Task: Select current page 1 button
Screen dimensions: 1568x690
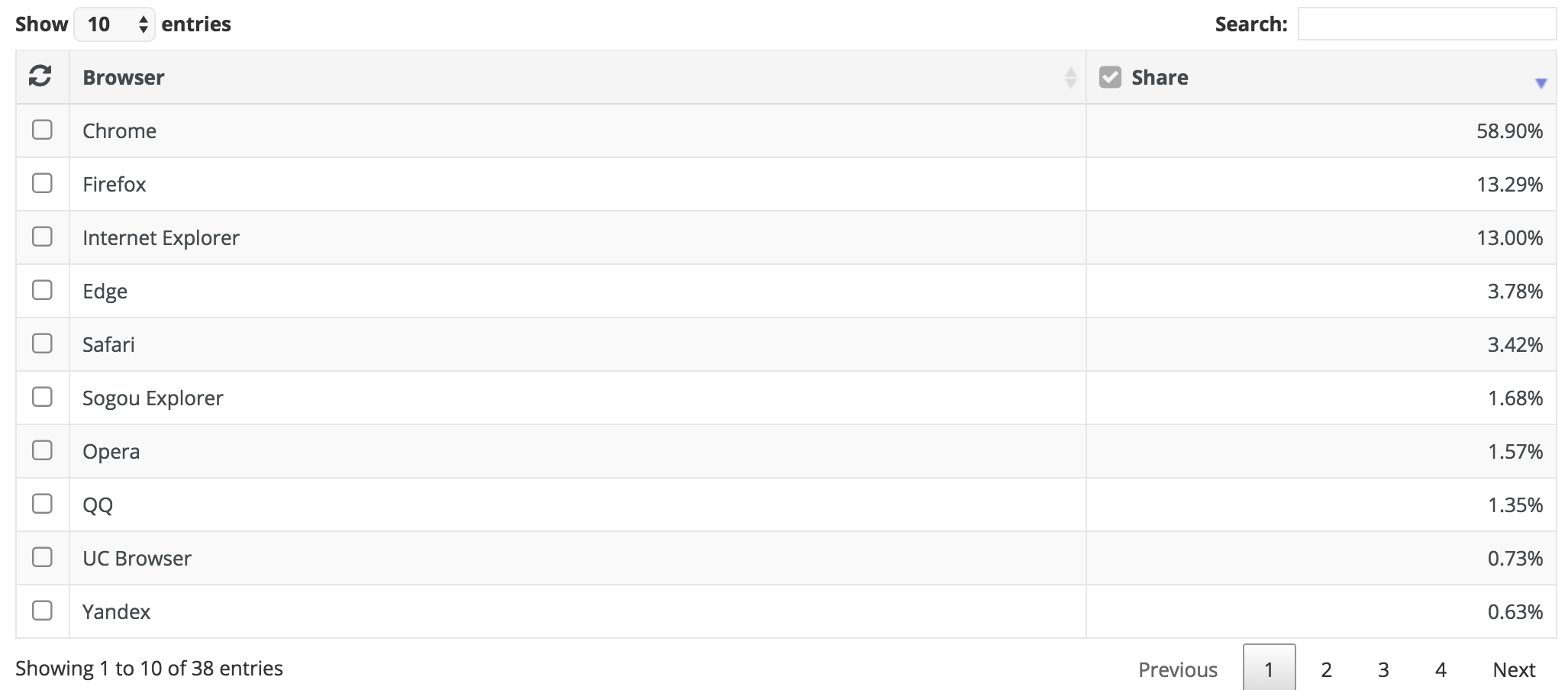Action: 1269,669
